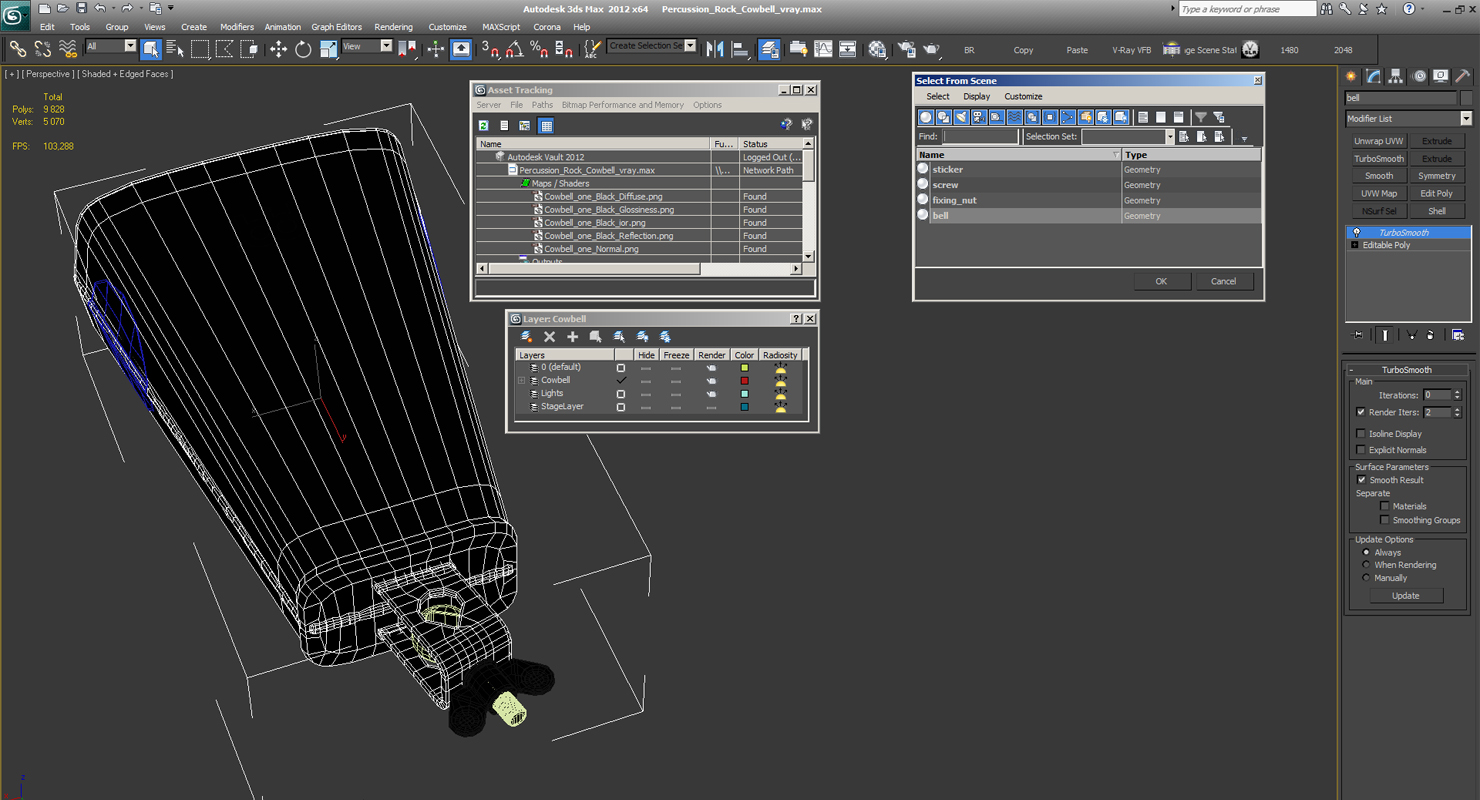
Task: Open the Material Editor icon
Action: tap(877, 49)
